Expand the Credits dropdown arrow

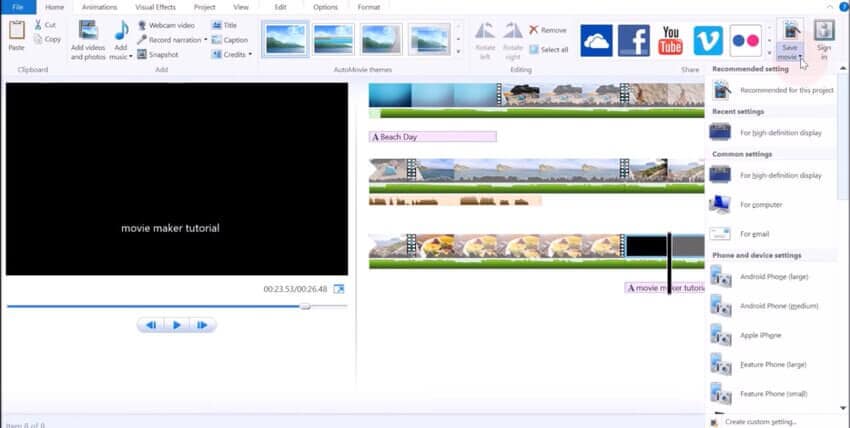click(250, 54)
